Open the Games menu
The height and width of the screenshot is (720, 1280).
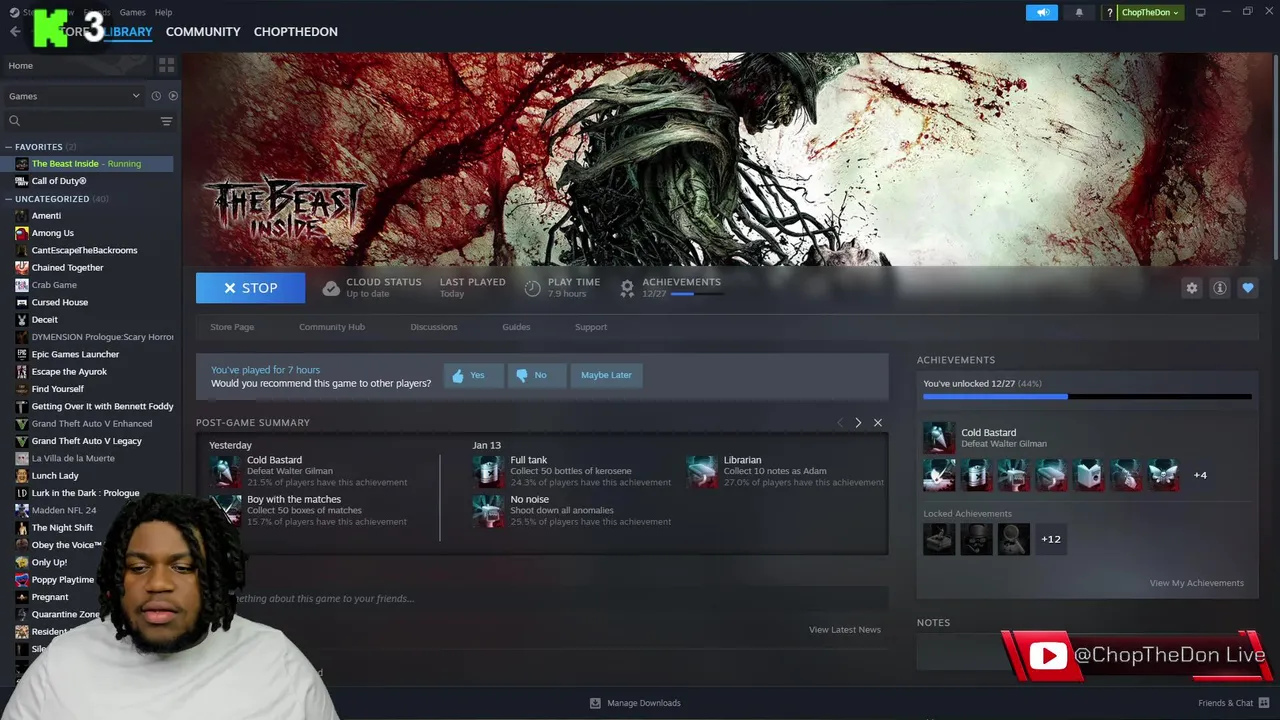coord(132,12)
